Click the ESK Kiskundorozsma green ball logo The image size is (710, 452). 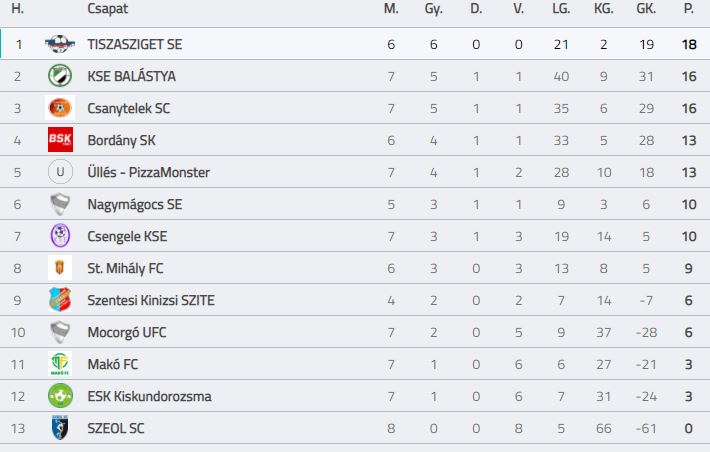[x=60, y=396]
